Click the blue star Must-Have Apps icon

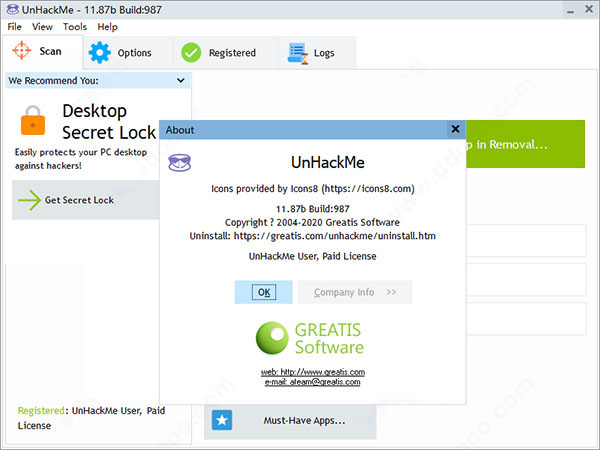pyautogui.click(x=222, y=420)
